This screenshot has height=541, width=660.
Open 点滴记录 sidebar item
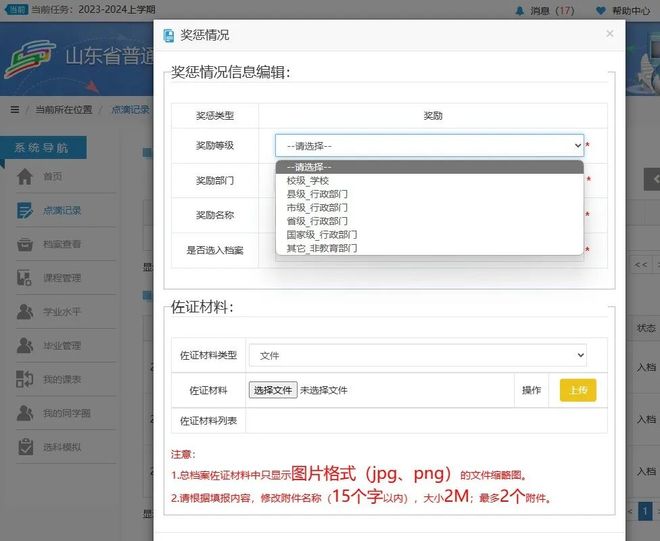coord(62,210)
